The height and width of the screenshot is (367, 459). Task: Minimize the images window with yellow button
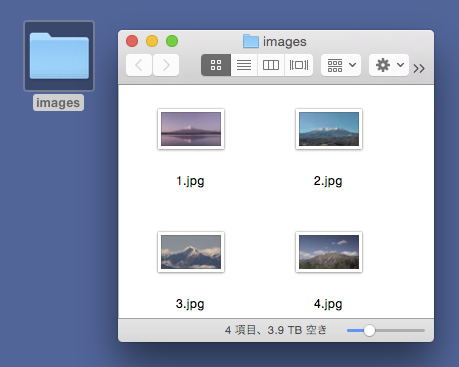152,41
